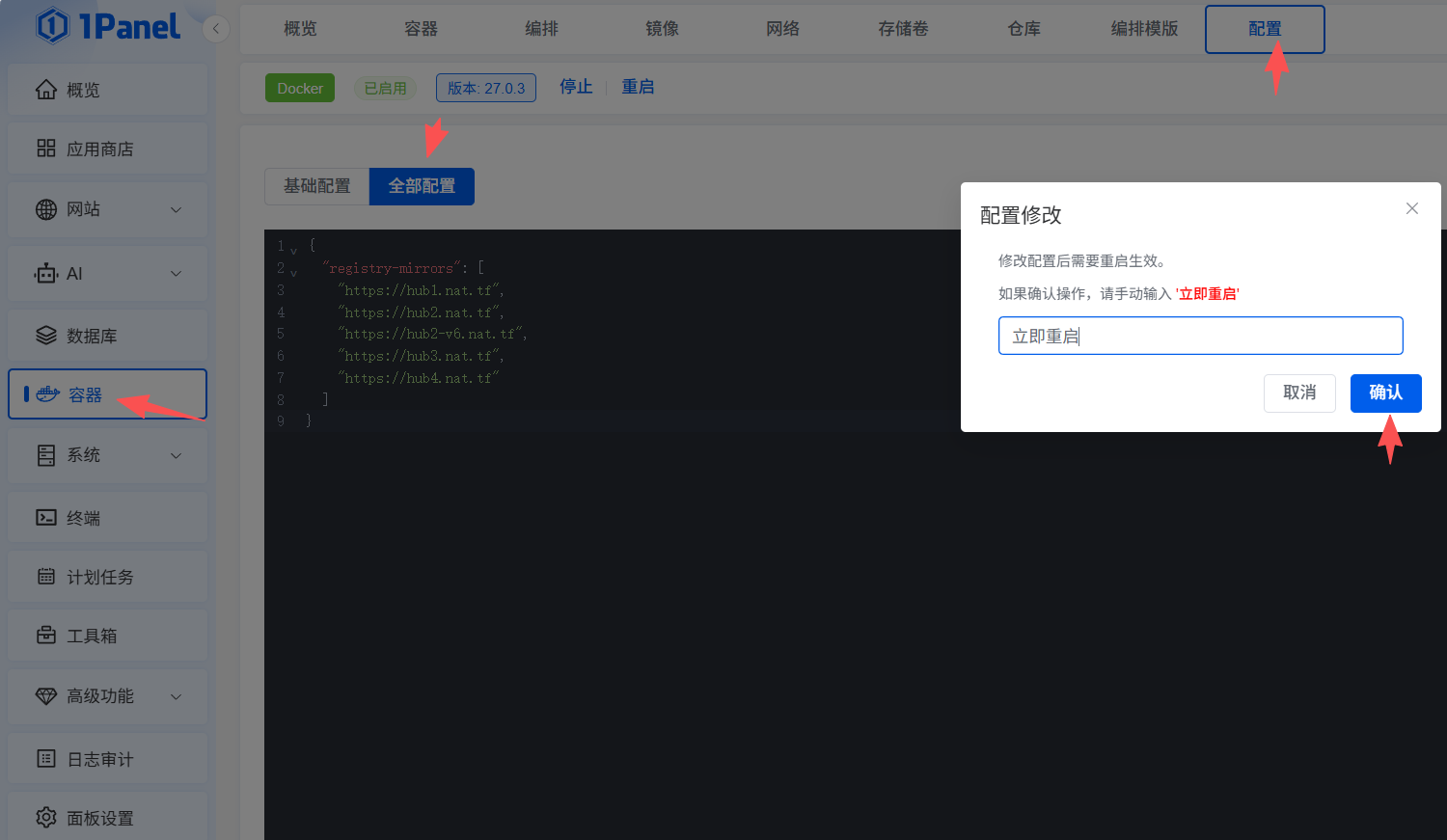Fold the registry-mirrors array on line 2

(x=294, y=273)
